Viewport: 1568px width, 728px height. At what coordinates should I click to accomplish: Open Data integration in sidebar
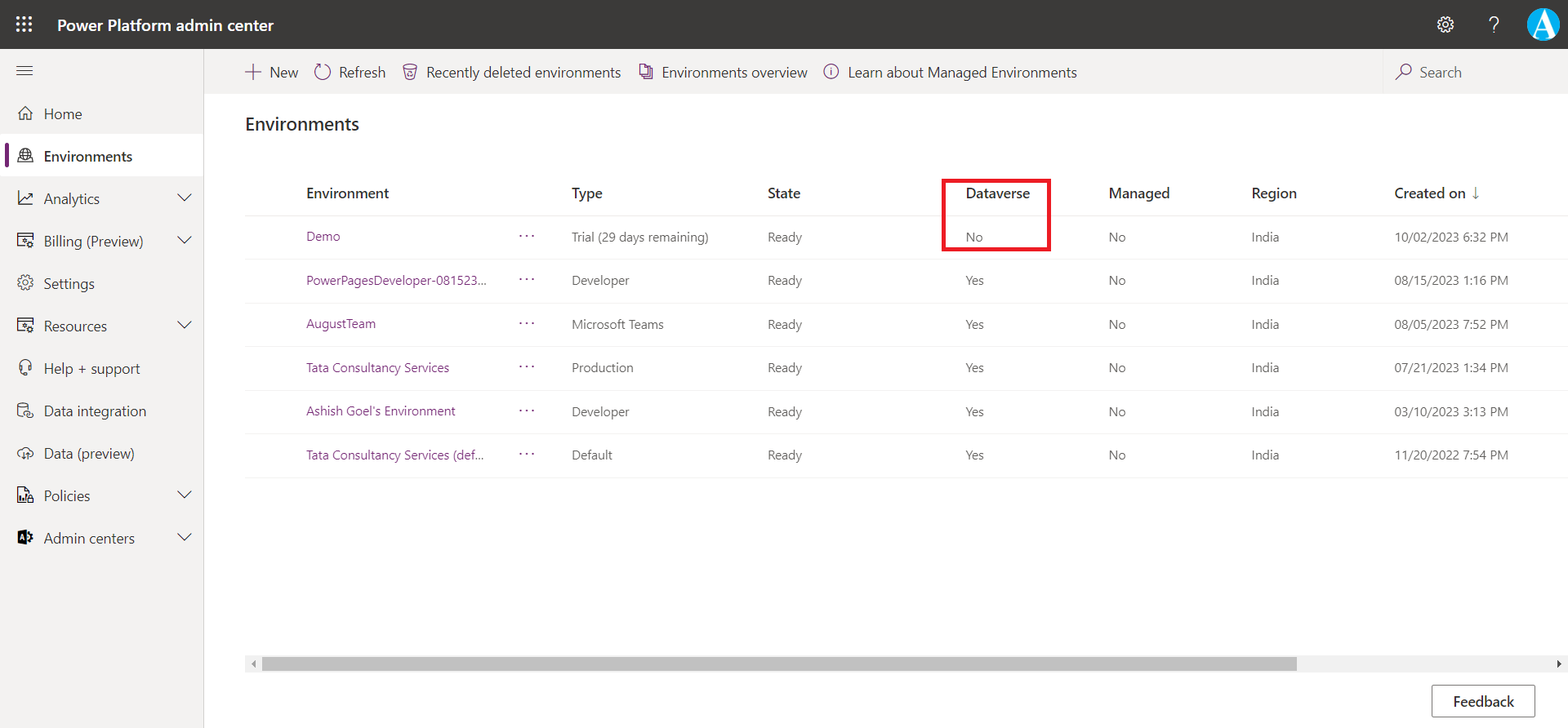(x=95, y=411)
